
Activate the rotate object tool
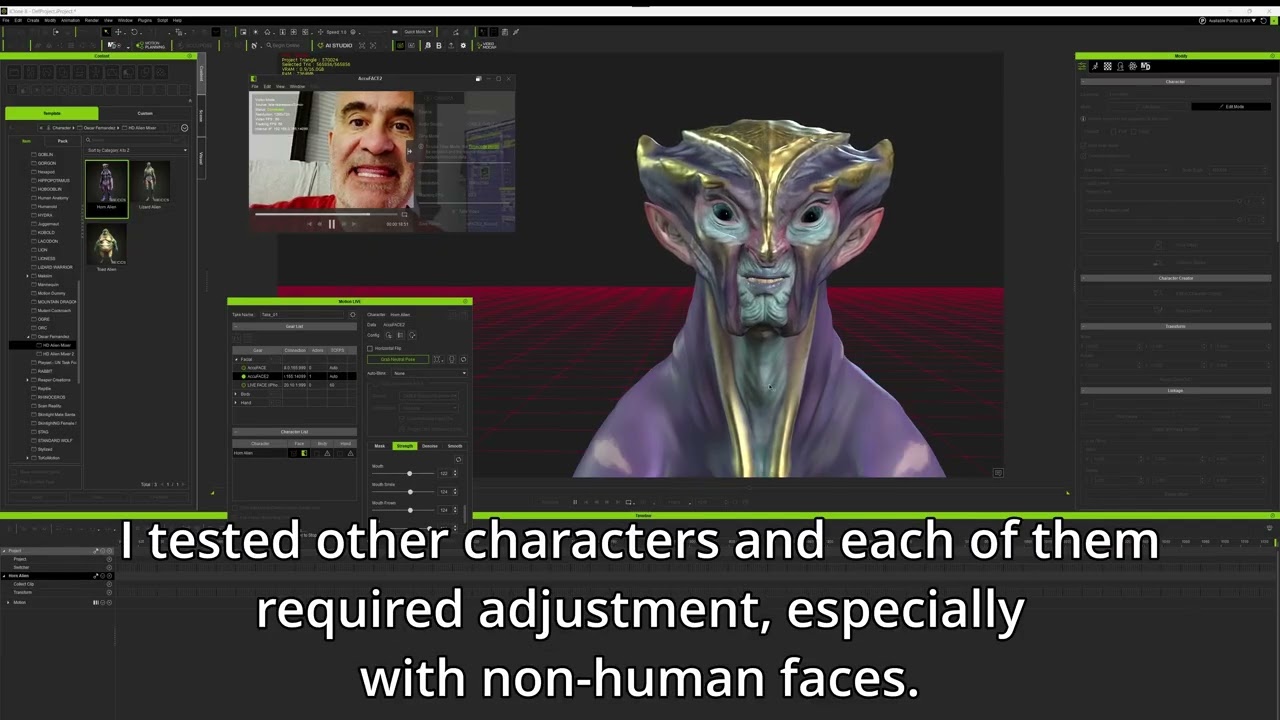point(133,32)
